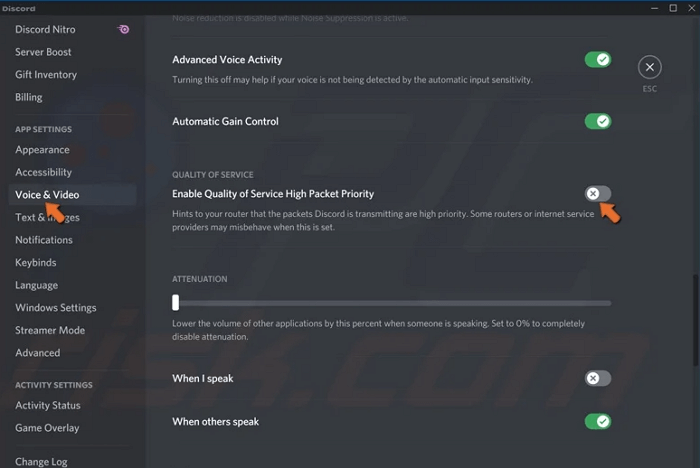The image size is (700, 468).
Task: Maximize the Discord window
Action: (673, 8)
